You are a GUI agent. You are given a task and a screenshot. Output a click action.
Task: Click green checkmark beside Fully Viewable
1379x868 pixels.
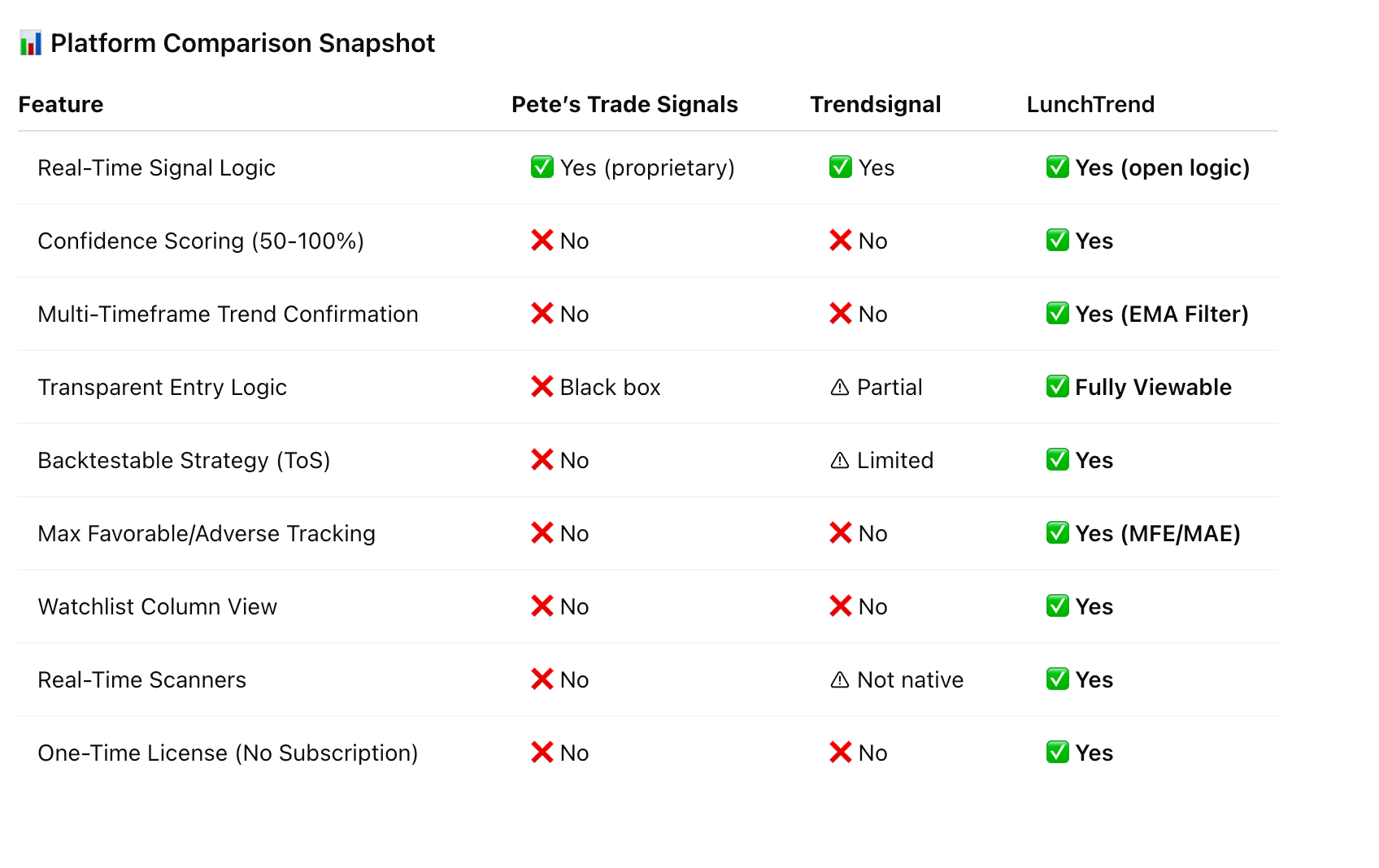(1058, 386)
